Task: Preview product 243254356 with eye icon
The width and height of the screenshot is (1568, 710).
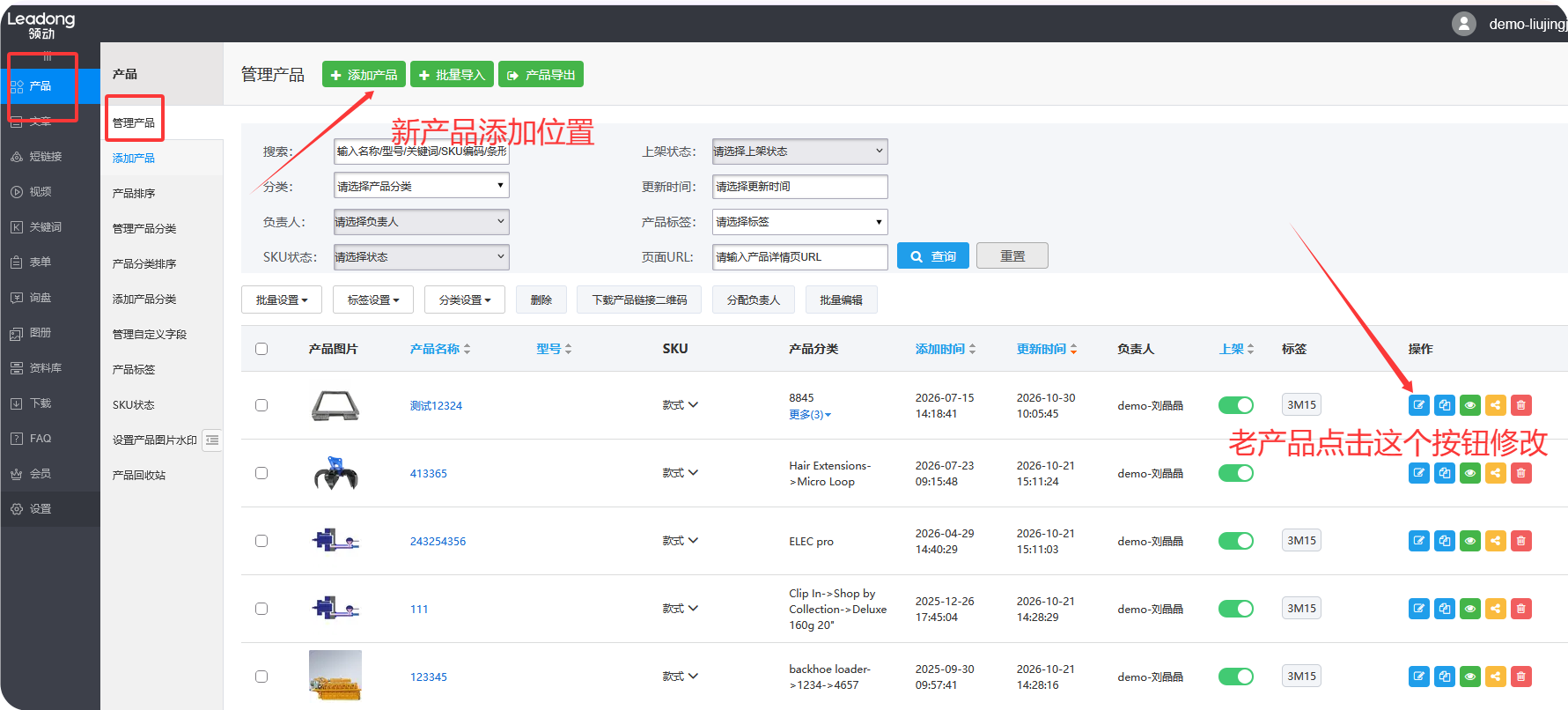Action: (x=1470, y=541)
